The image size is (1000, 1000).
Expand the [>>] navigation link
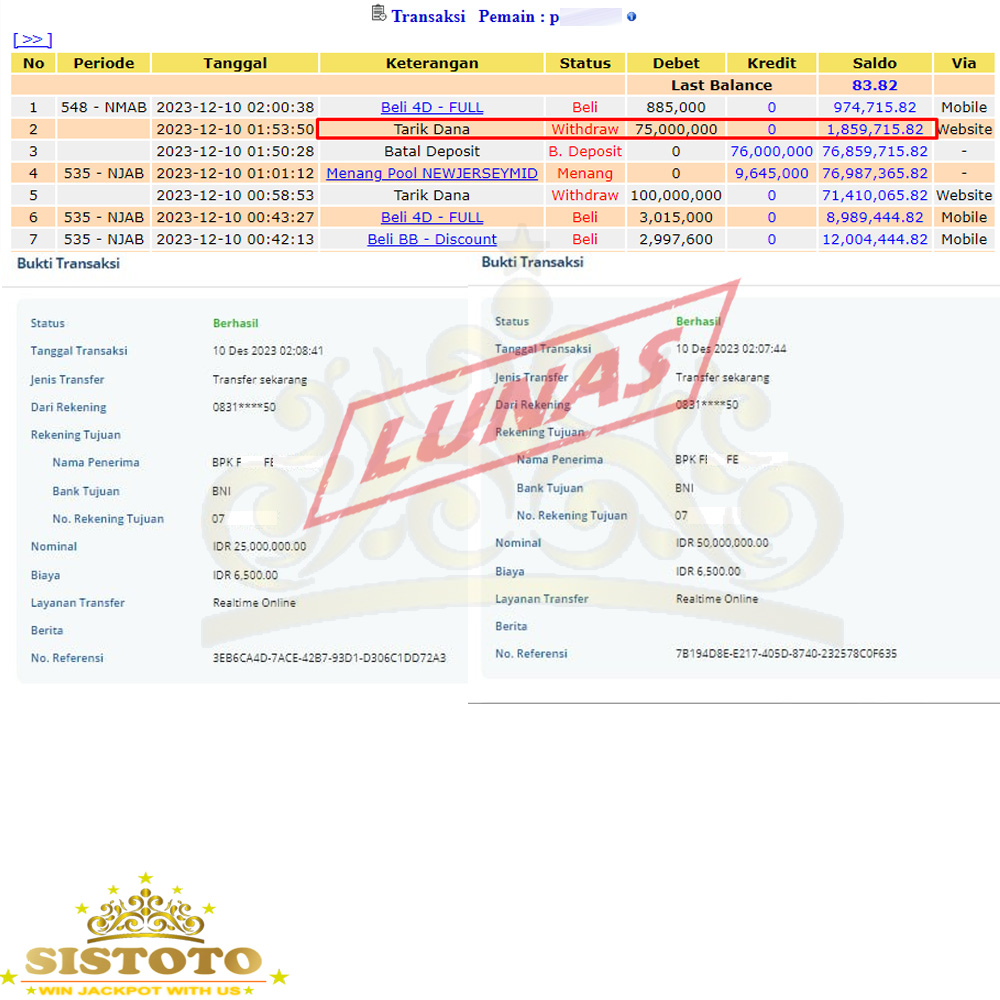[x=32, y=40]
